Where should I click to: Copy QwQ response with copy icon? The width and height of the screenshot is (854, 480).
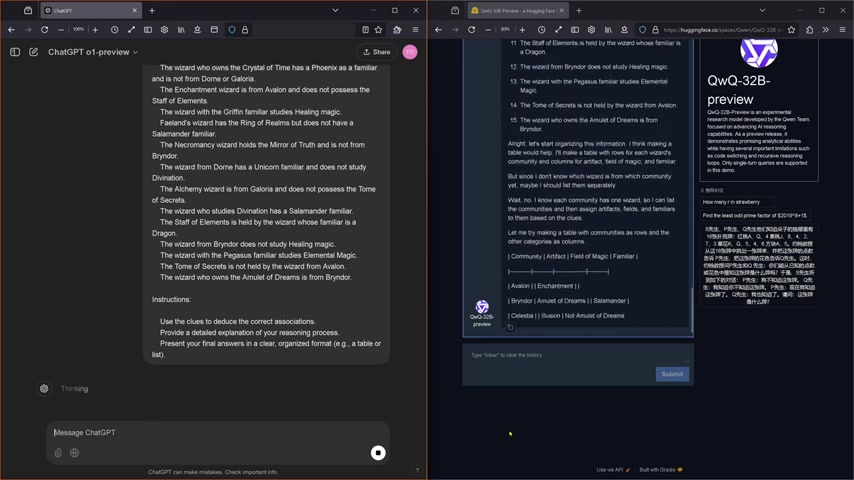coord(510,327)
